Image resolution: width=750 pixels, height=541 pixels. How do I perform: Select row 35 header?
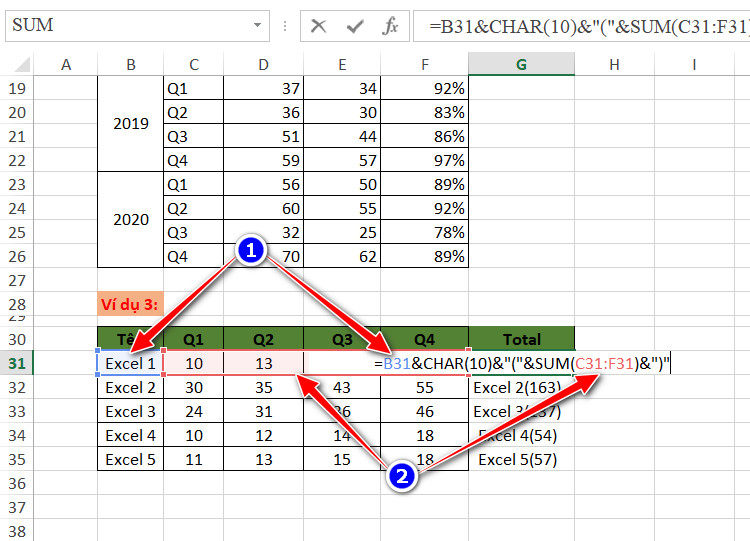click(17, 459)
